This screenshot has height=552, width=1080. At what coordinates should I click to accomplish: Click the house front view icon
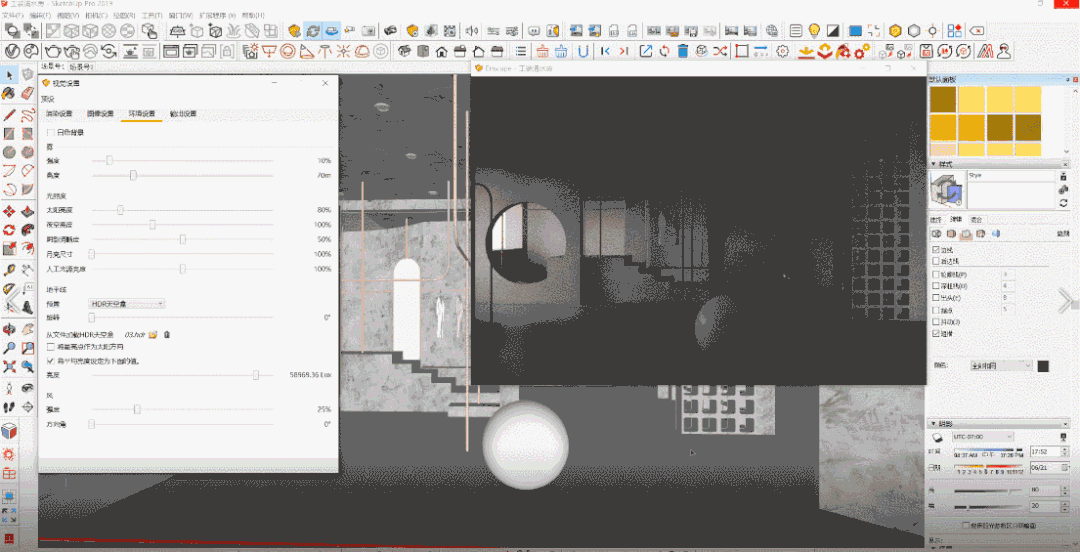click(x=442, y=51)
